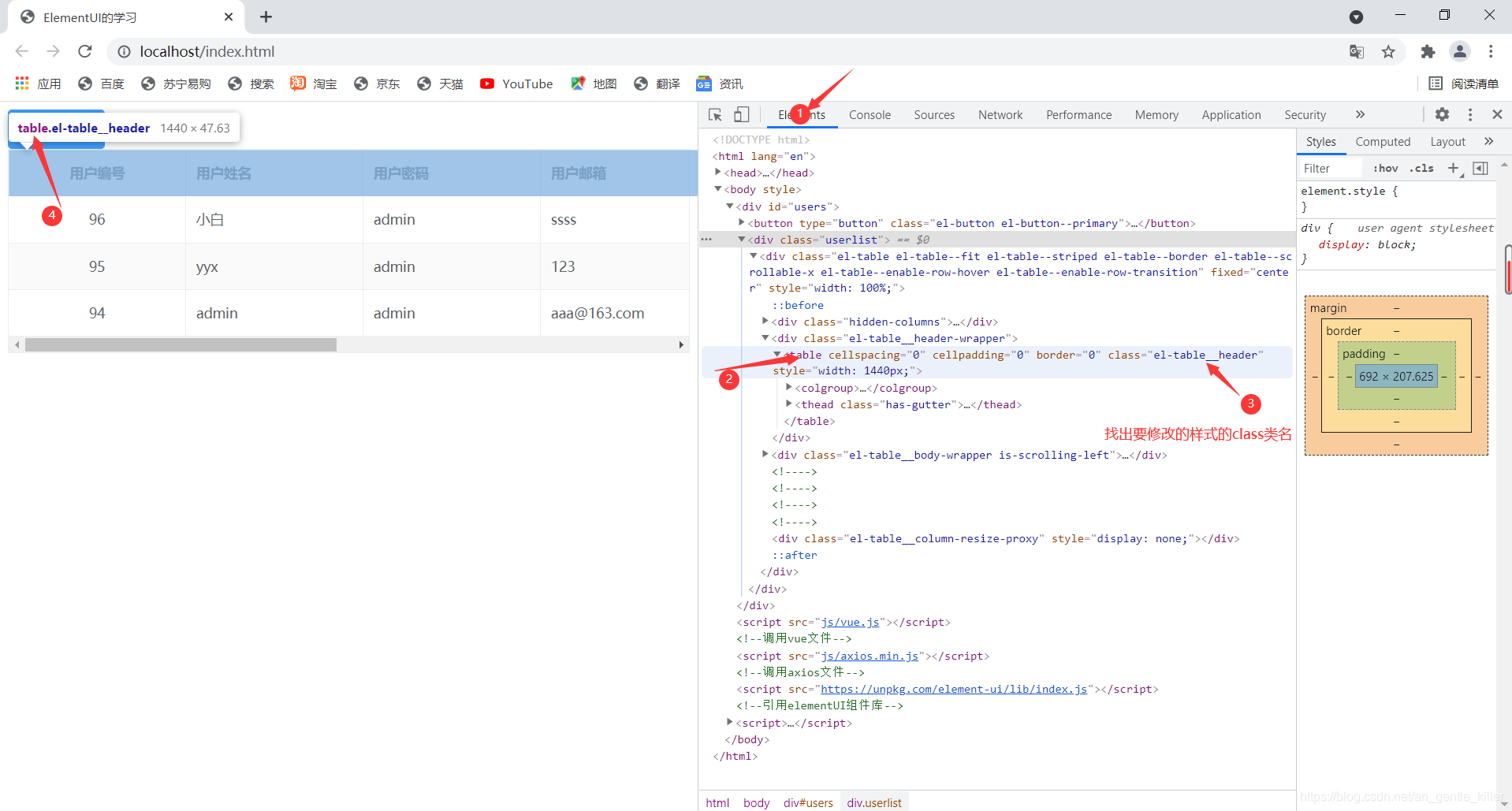Go forward in browser history
The width and height of the screenshot is (1512, 811).
tap(54, 51)
